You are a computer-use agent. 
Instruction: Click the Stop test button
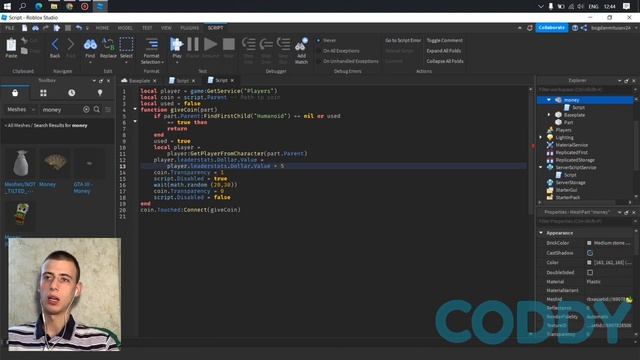coord(229,44)
